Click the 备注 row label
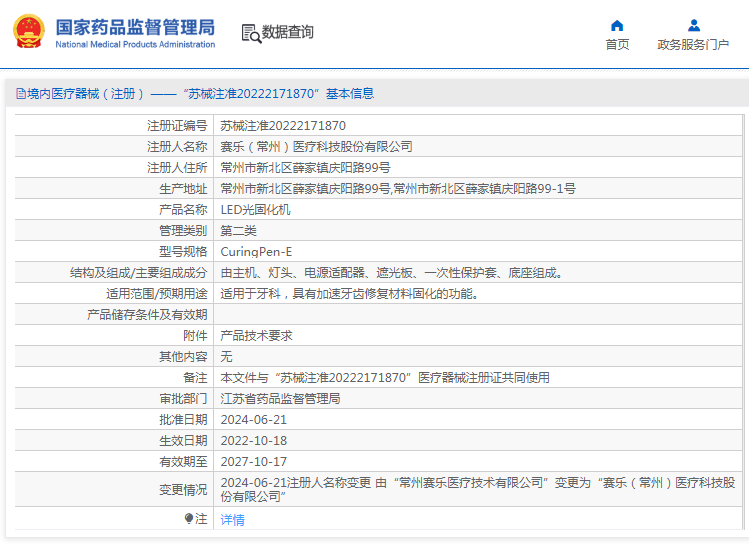 [195, 378]
